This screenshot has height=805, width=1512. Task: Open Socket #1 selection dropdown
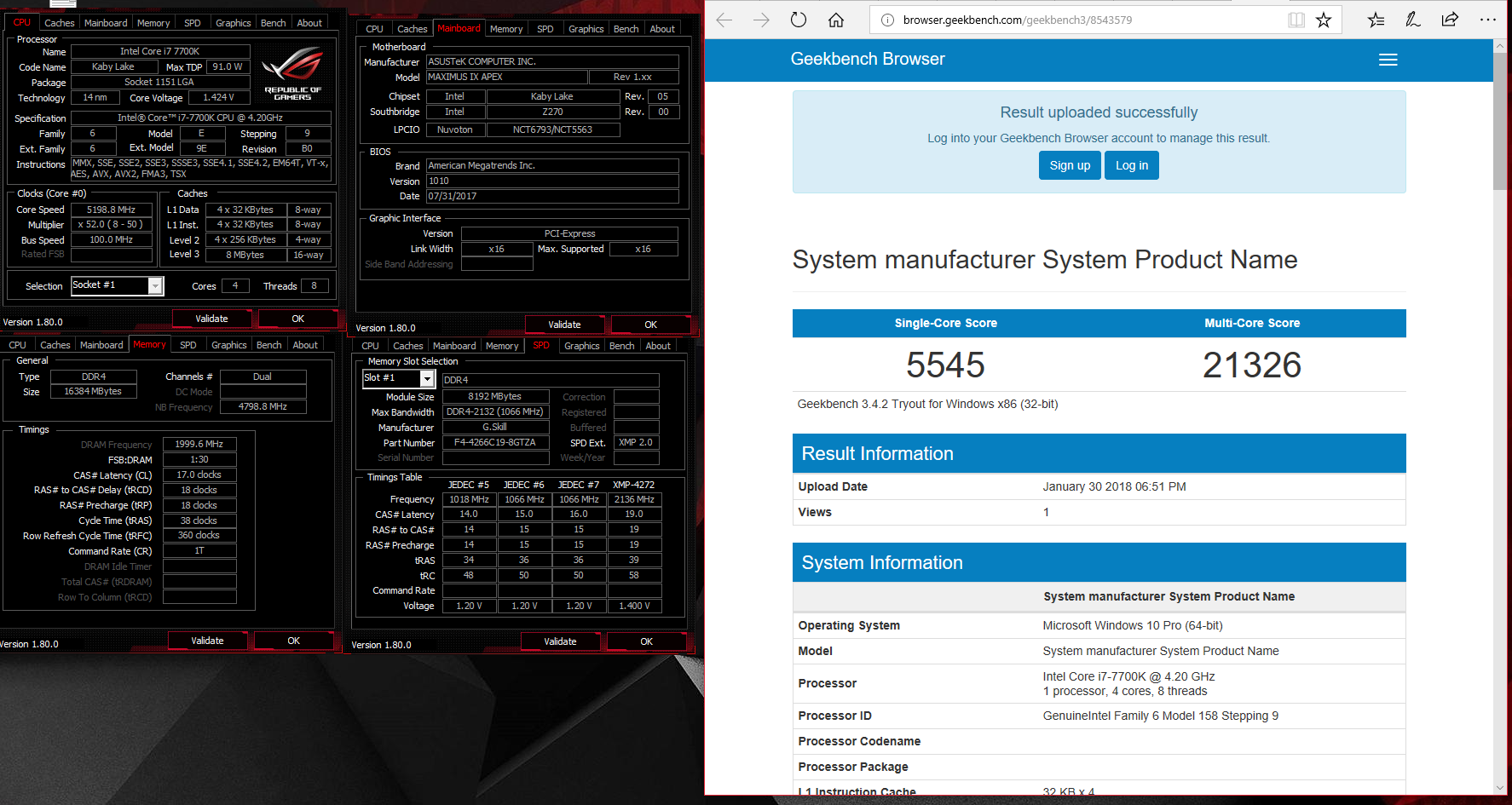pyautogui.click(x=155, y=286)
